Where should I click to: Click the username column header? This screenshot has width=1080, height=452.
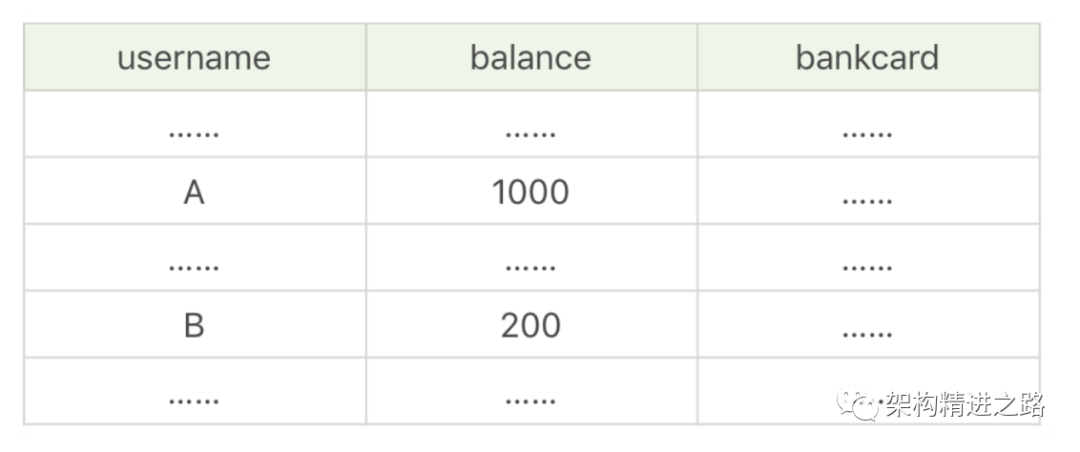pos(194,57)
